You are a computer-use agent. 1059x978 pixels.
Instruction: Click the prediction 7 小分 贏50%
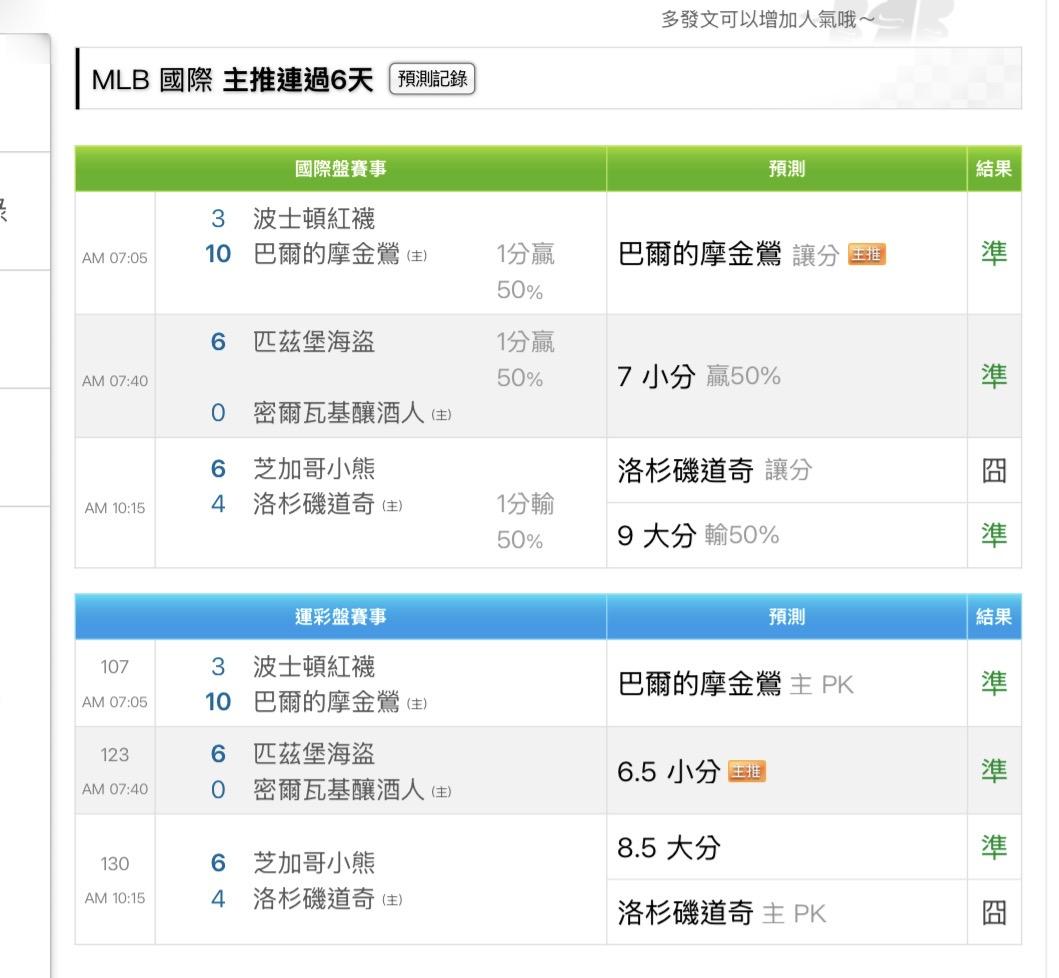click(x=699, y=376)
